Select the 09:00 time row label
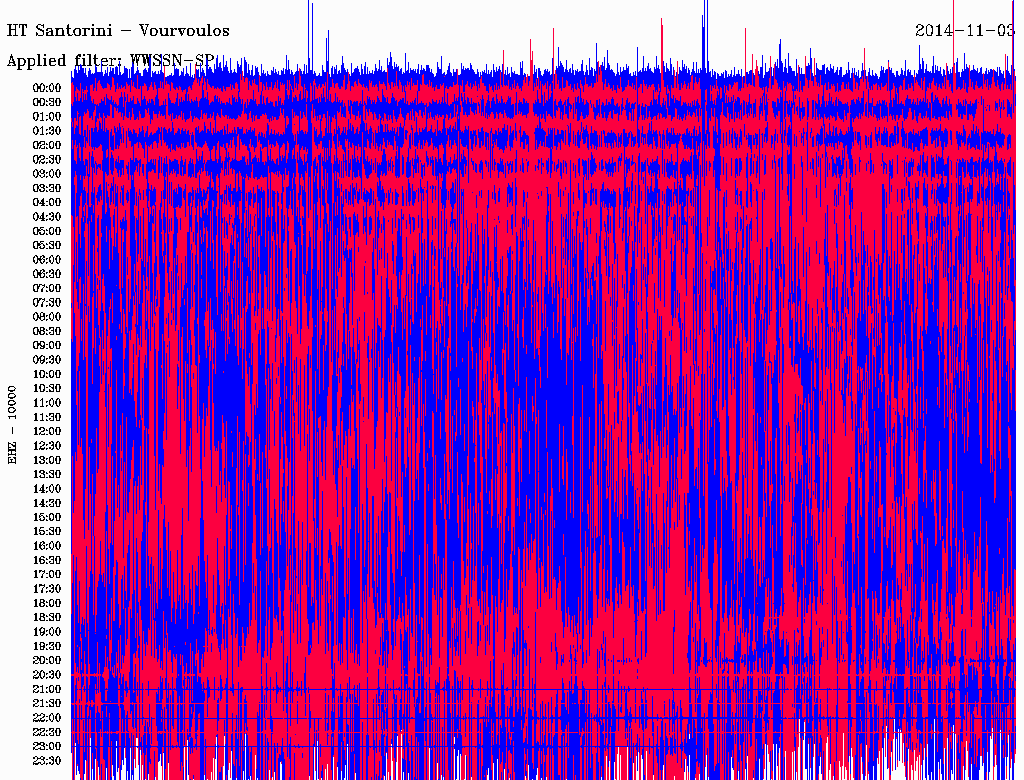The height and width of the screenshot is (780, 1024). coord(47,345)
